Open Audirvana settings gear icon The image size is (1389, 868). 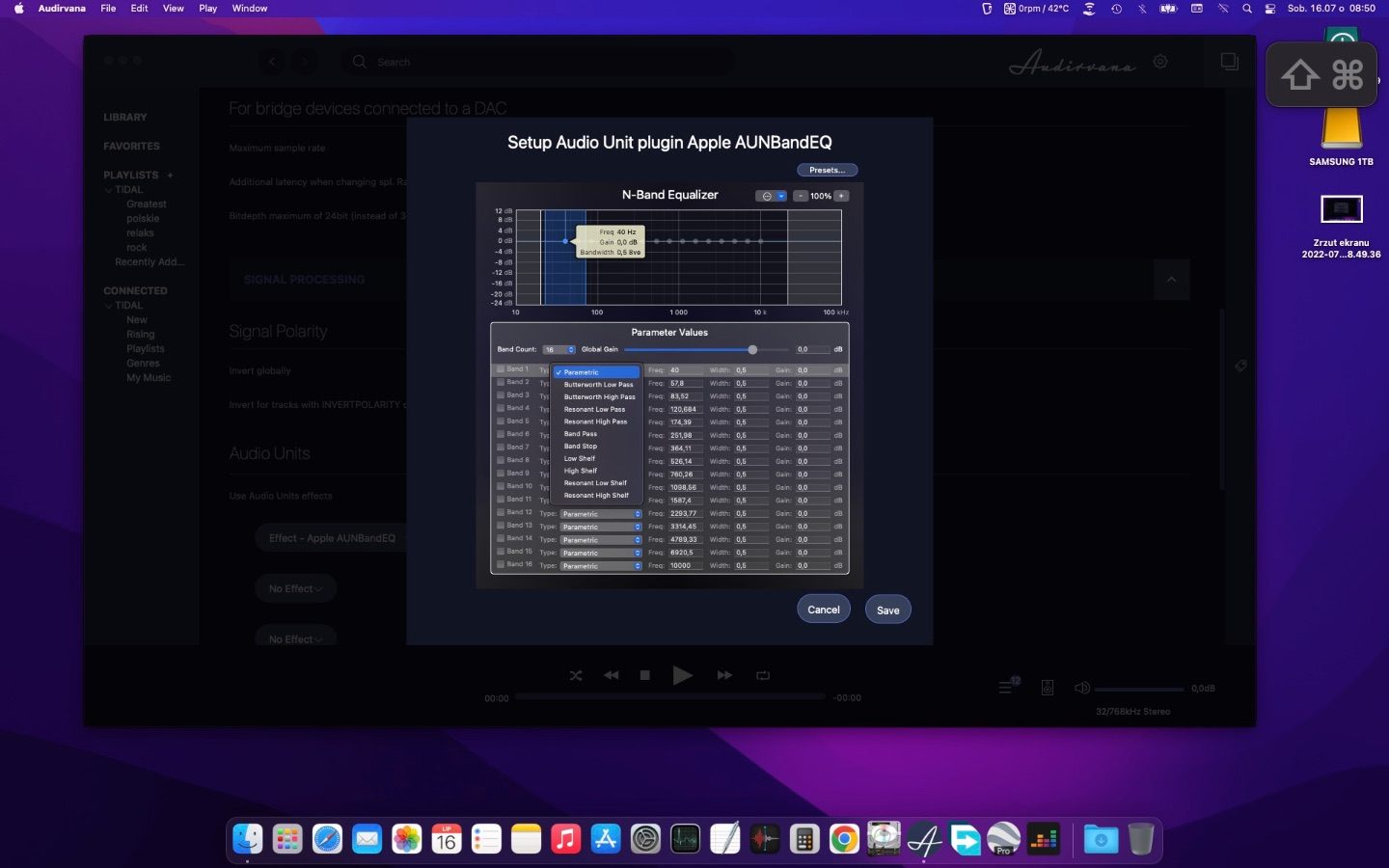[x=1160, y=62]
